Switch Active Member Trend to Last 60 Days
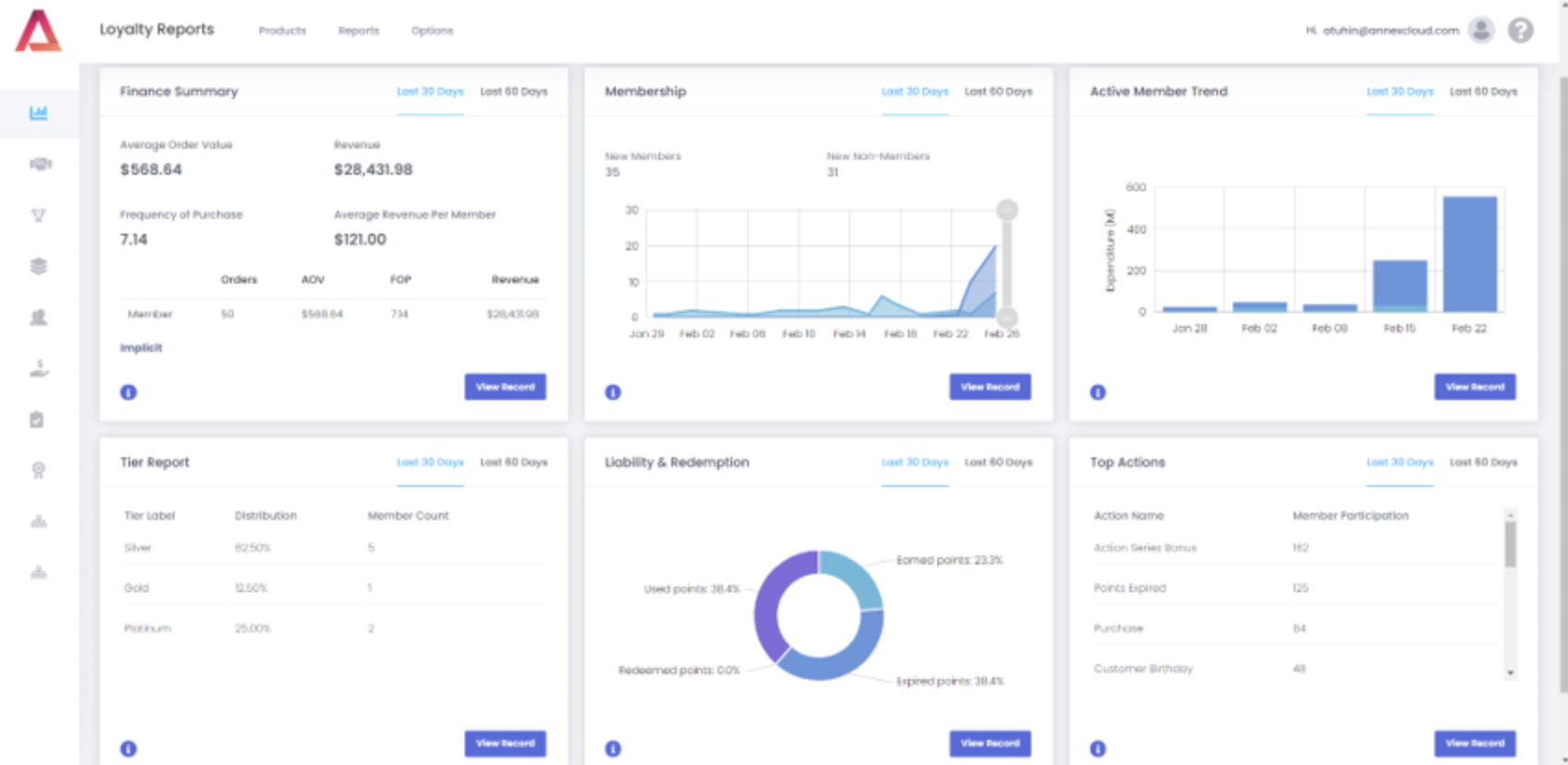The height and width of the screenshot is (765, 1568). tap(1484, 91)
